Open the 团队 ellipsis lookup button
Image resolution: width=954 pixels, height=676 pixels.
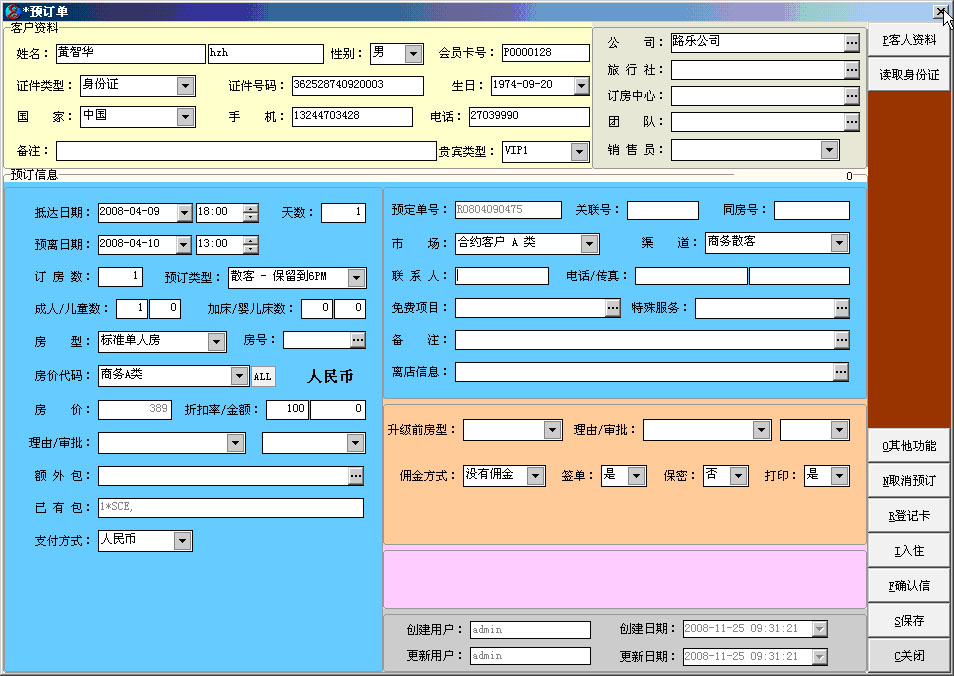pos(851,122)
